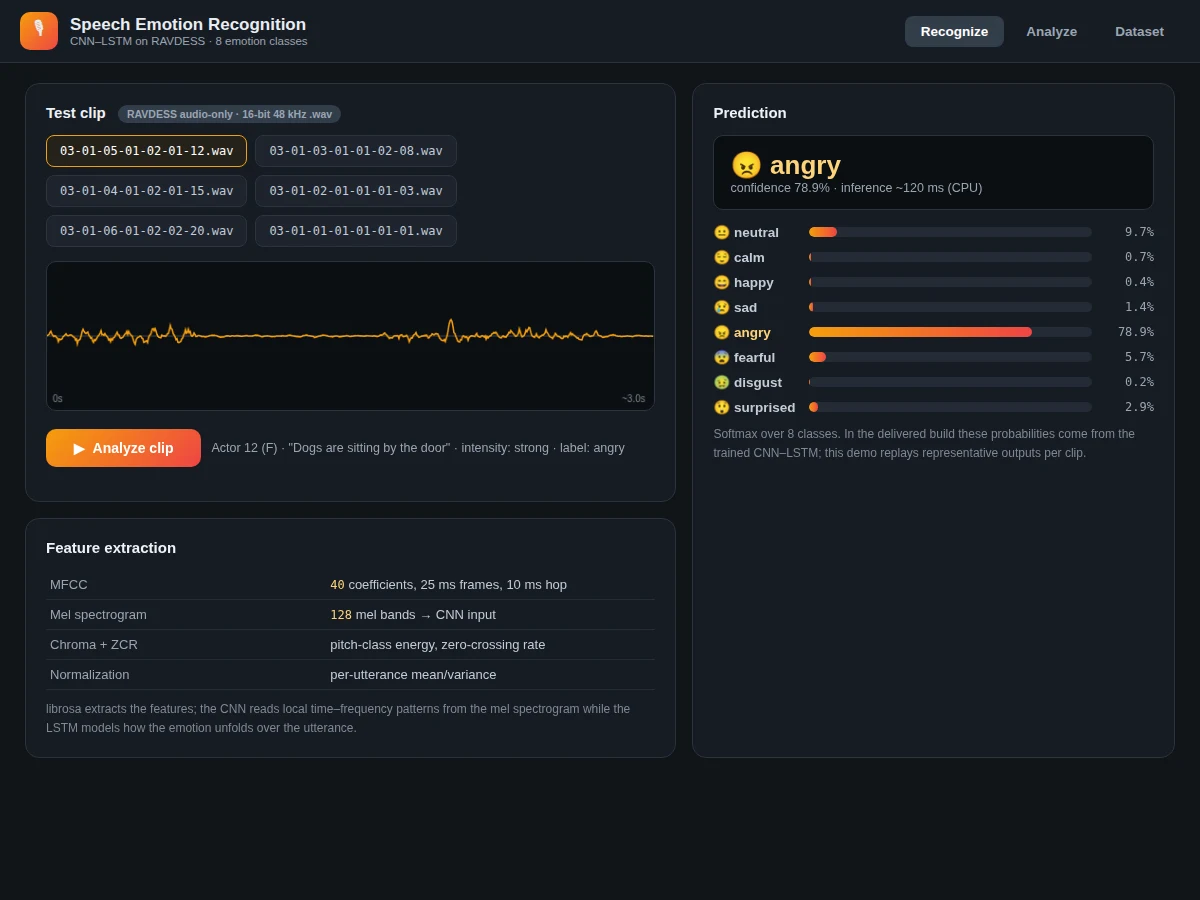Click the sad face emoji icon

click(x=721, y=307)
